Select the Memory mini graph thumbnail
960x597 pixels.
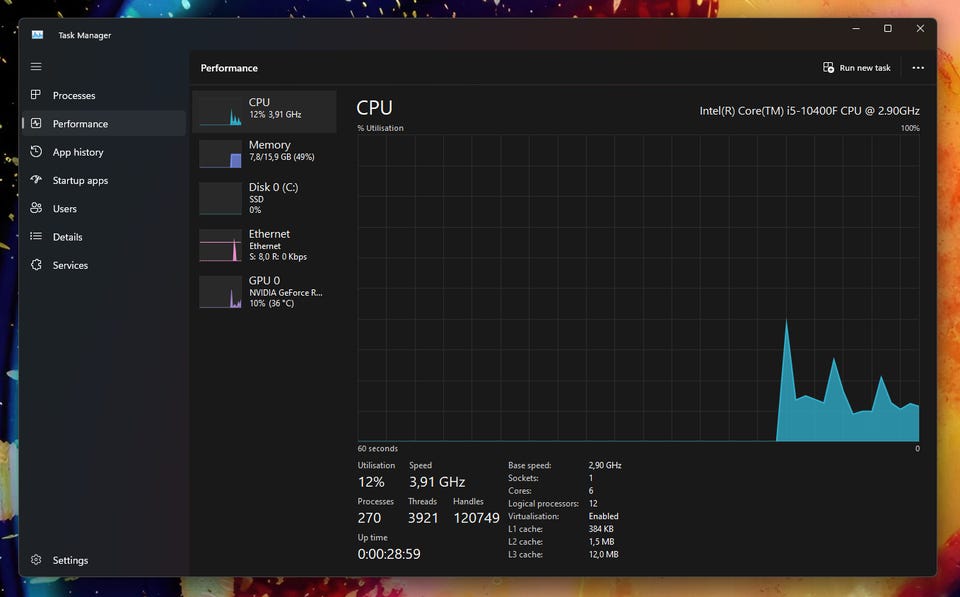[x=220, y=154]
